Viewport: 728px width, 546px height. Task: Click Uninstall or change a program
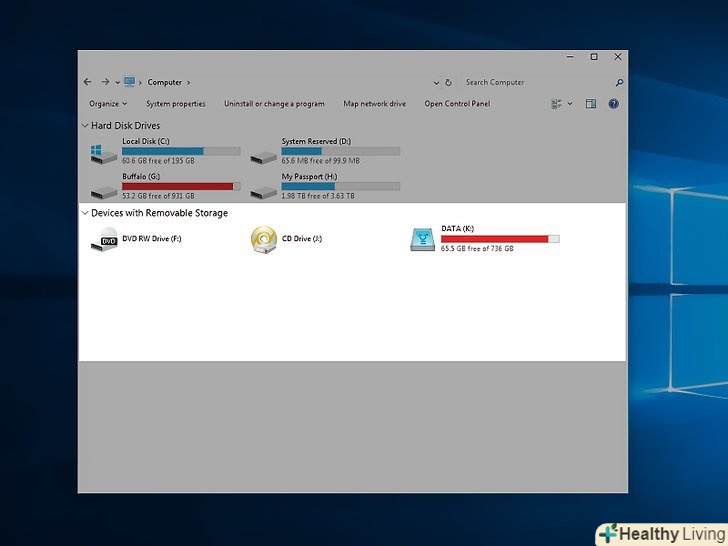pyautogui.click(x=274, y=104)
